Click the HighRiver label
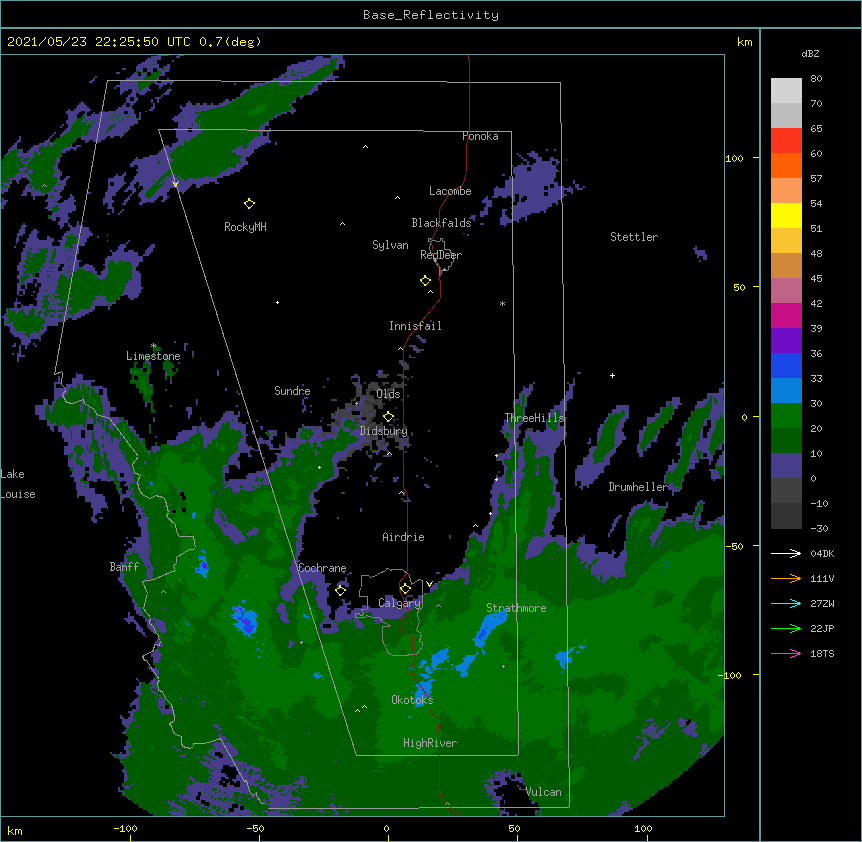The image size is (862, 842). (430, 743)
